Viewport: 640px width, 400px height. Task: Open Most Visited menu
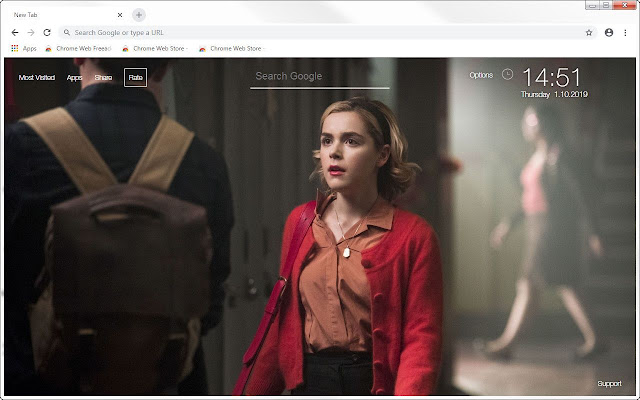click(36, 78)
